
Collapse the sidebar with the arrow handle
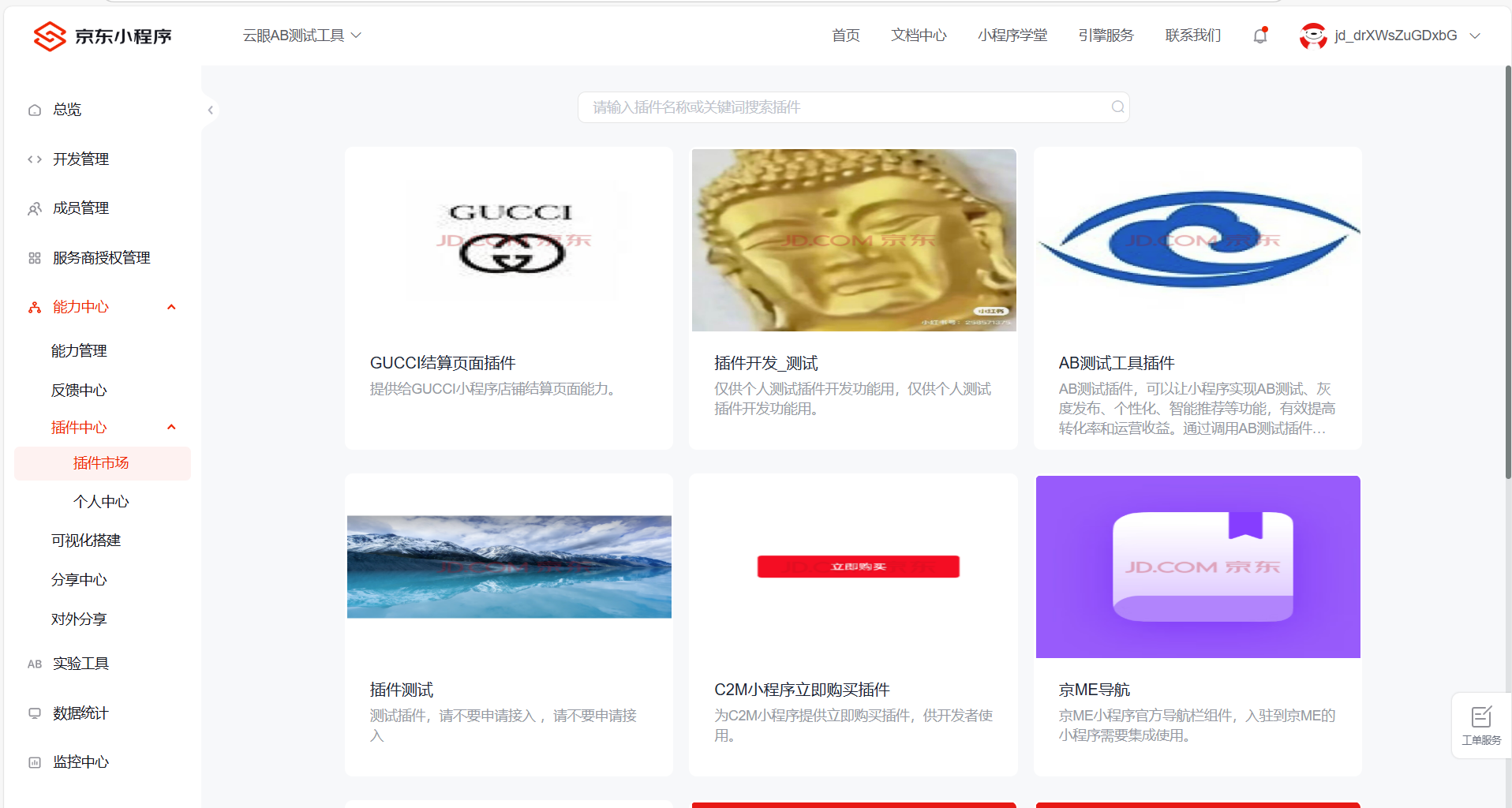[x=211, y=110]
